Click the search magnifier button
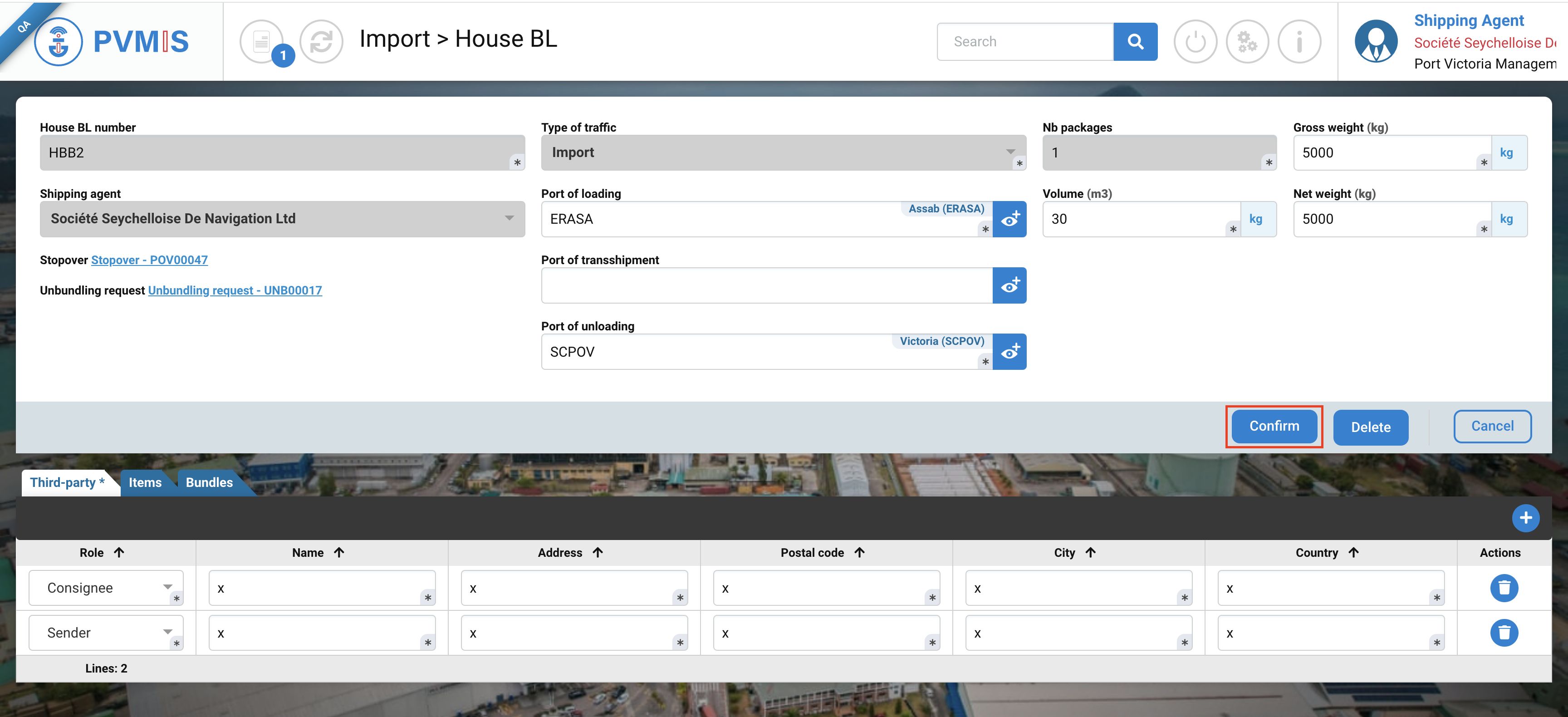This screenshot has height=717, width=1568. [1135, 41]
